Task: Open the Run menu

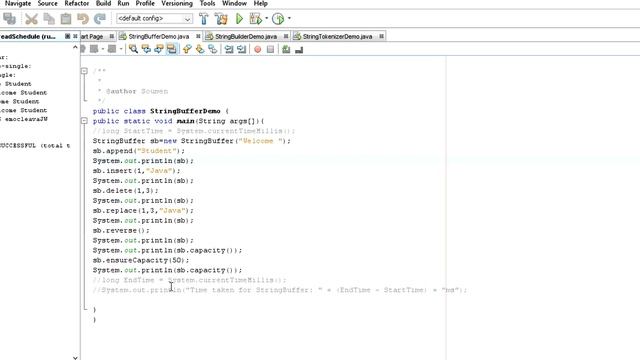Action: tap(123, 4)
